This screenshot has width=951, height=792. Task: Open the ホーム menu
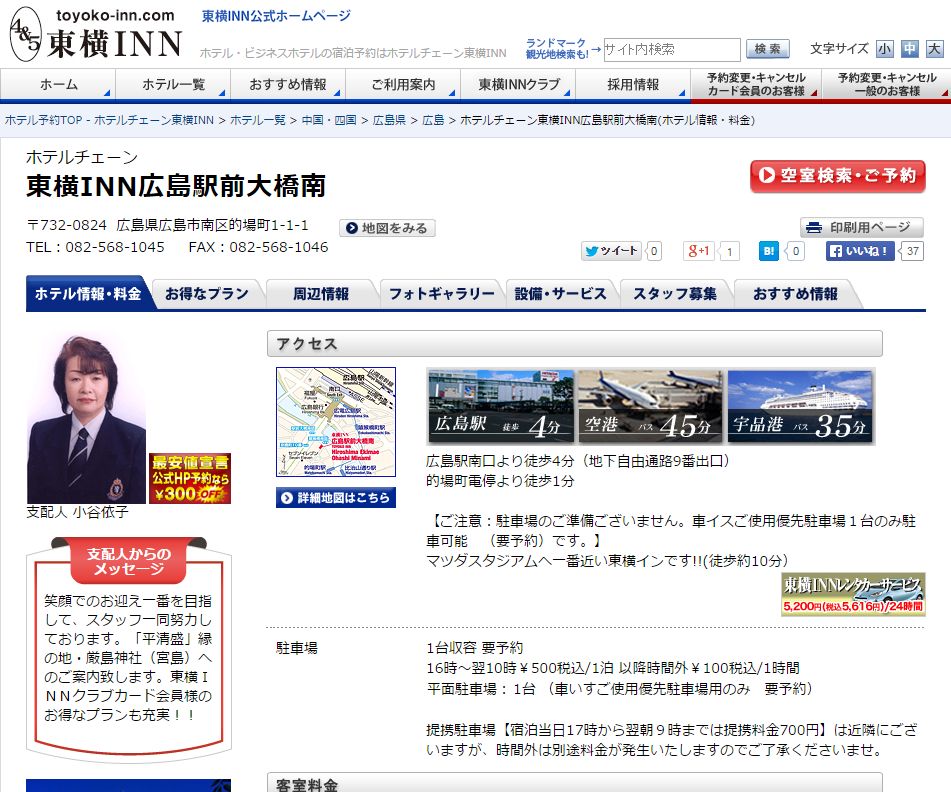58,84
